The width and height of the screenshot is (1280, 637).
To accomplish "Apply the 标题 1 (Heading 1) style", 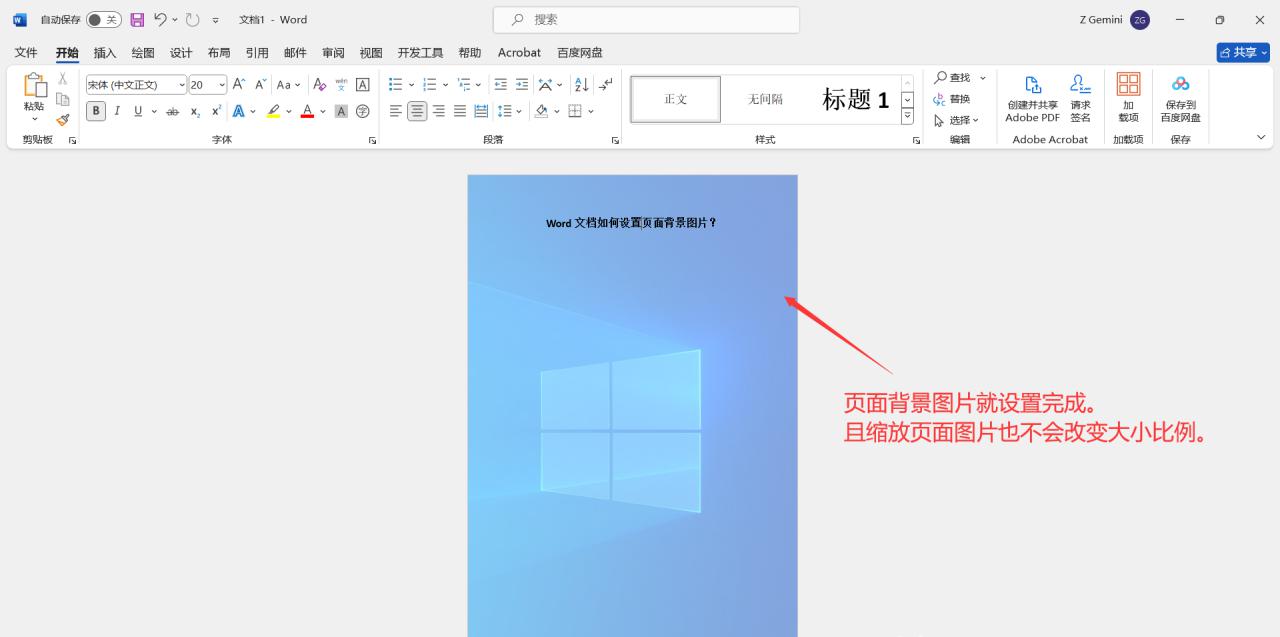I will (855, 99).
